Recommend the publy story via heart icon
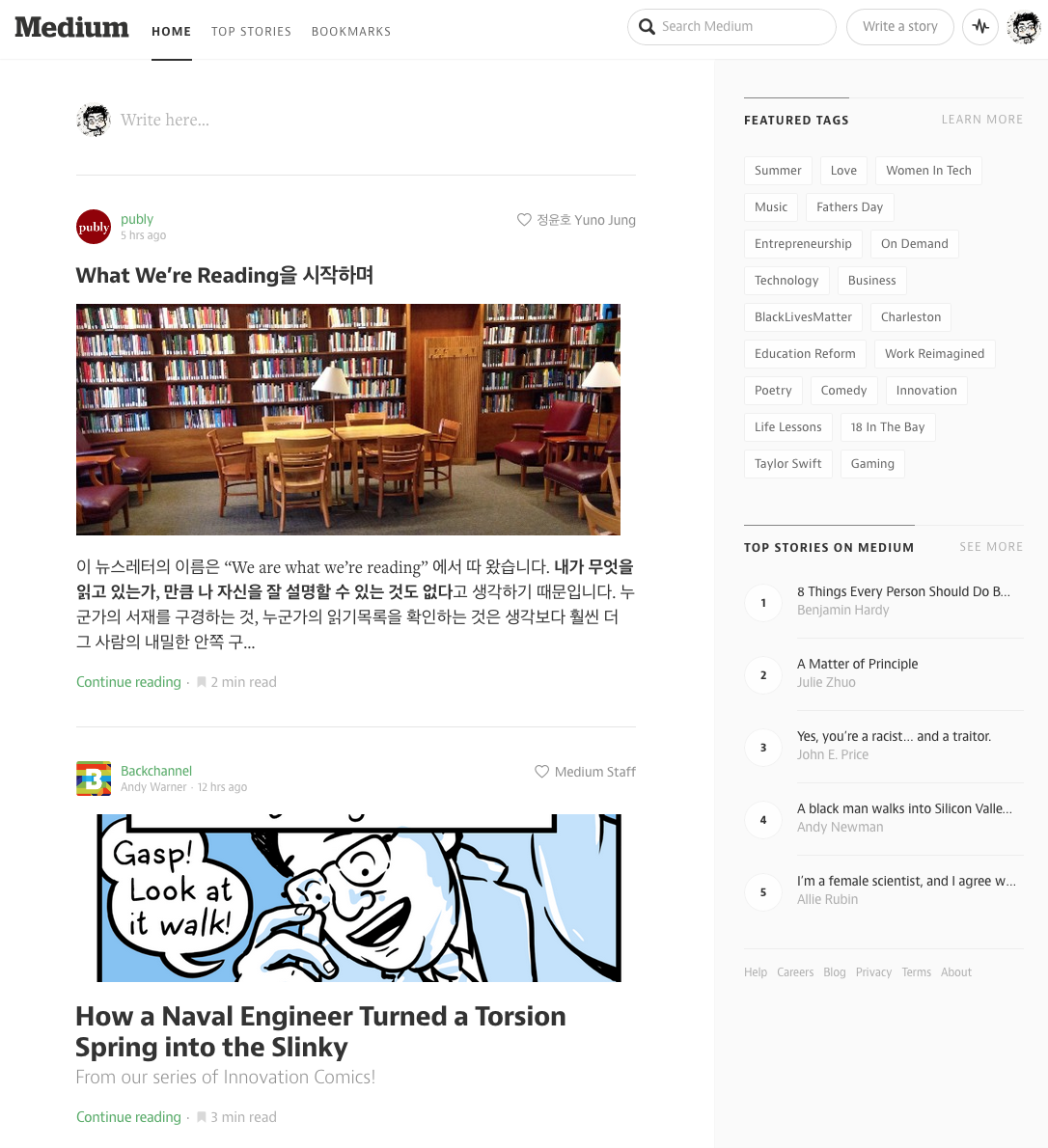The width and height of the screenshot is (1048, 1148). [x=524, y=220]
